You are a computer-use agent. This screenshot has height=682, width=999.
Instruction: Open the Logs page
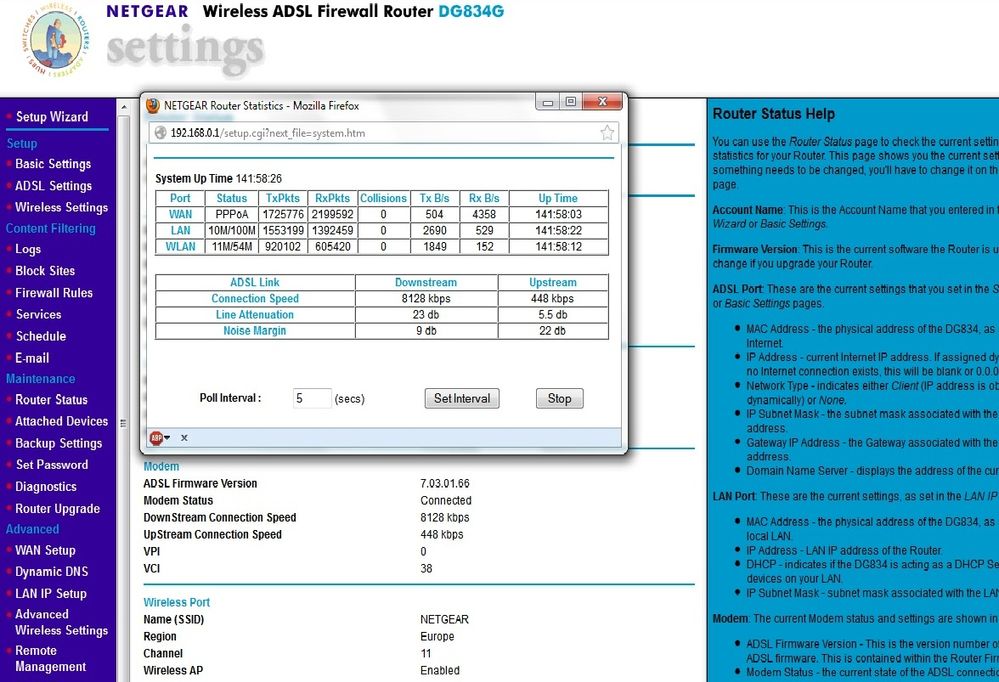tap(28, 249)
